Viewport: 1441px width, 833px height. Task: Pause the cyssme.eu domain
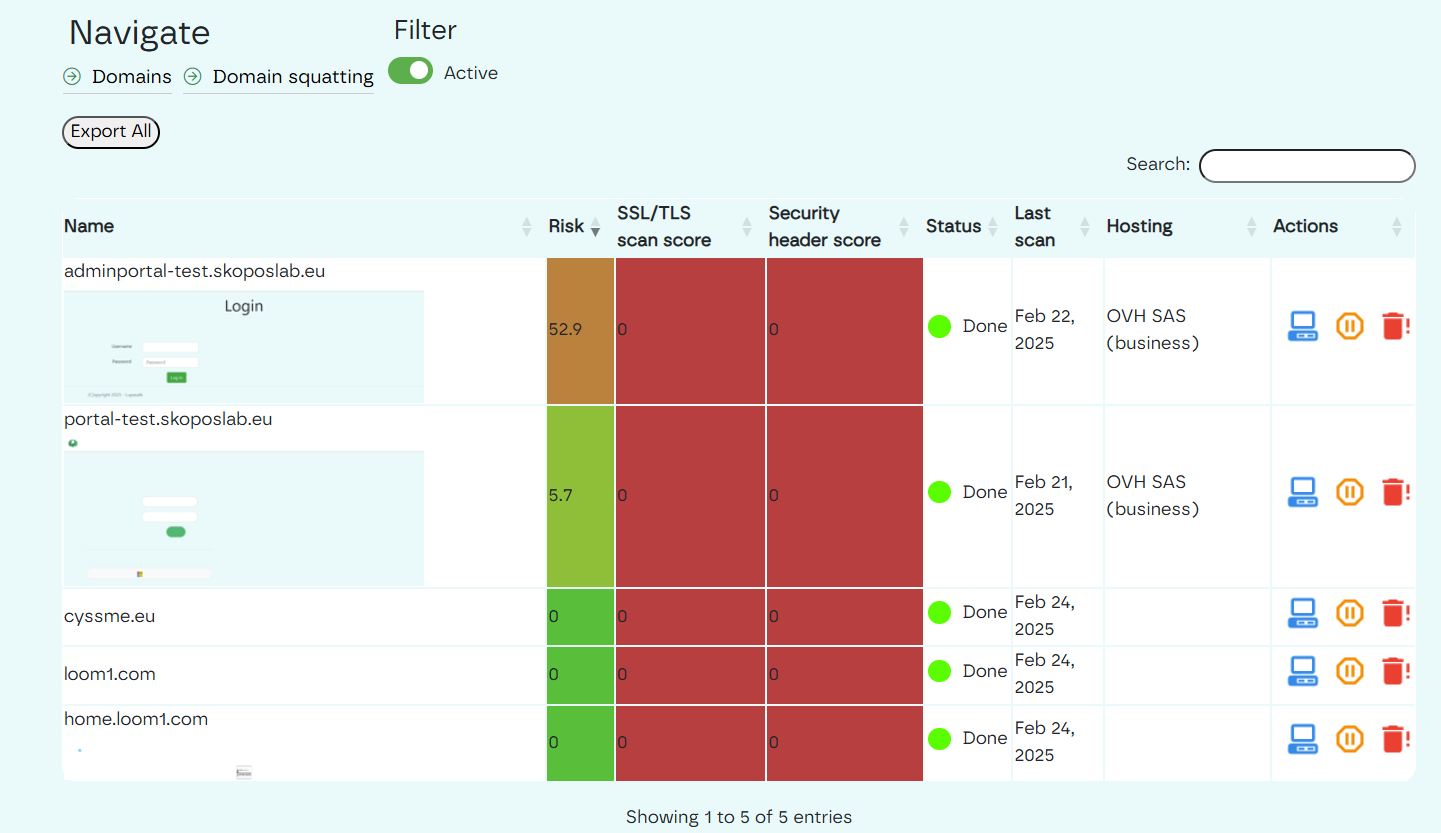click(1350, 612)
